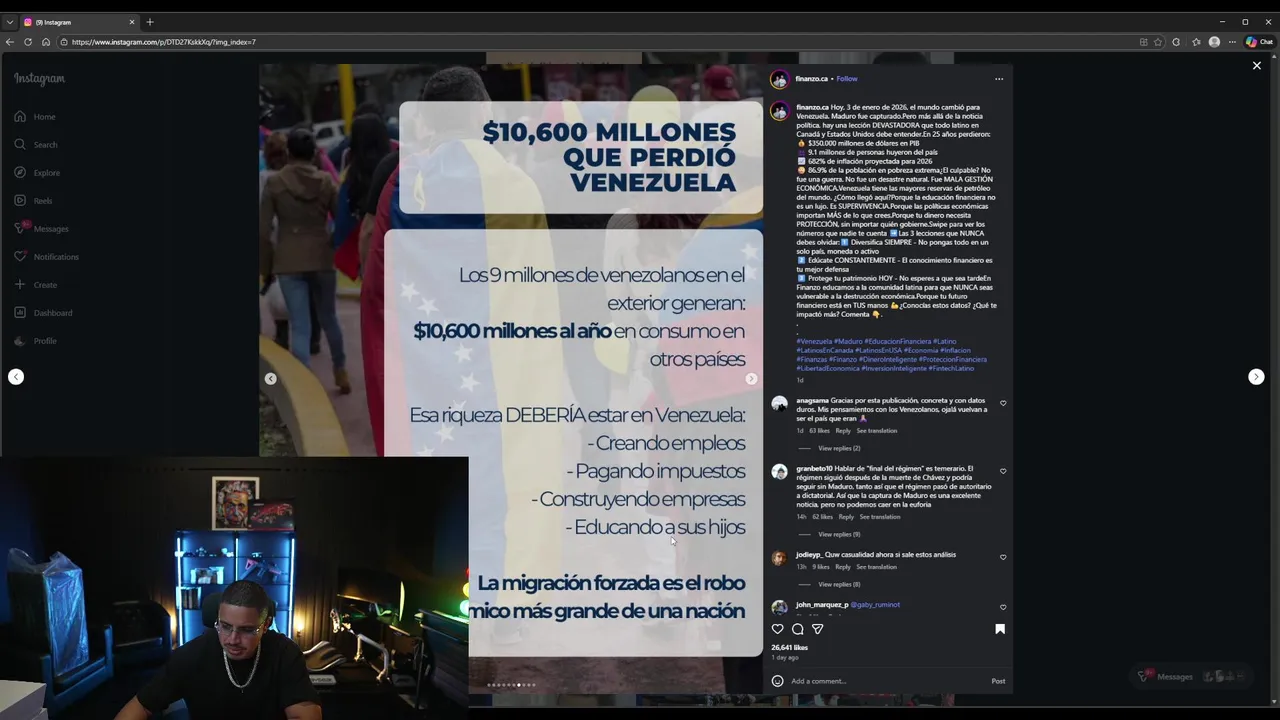Go to the previous post

click(16, 377)
